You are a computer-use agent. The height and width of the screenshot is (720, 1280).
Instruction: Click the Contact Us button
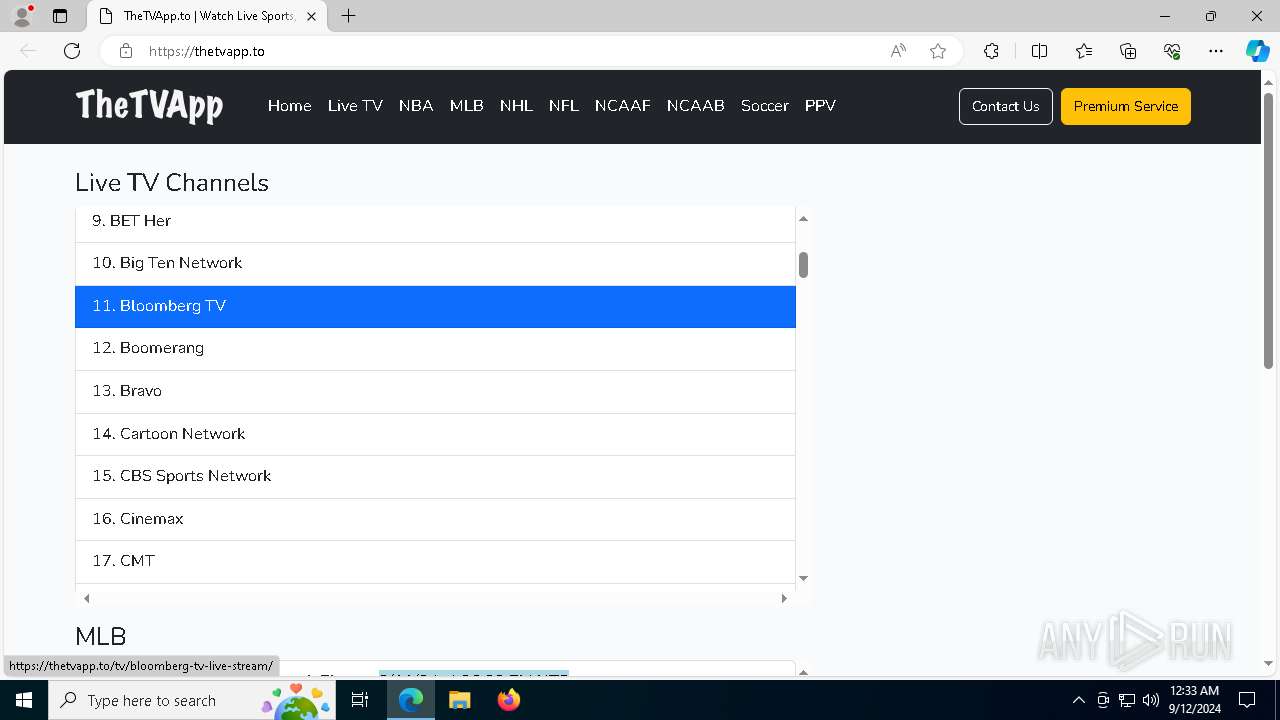[x=1006, y=106]
